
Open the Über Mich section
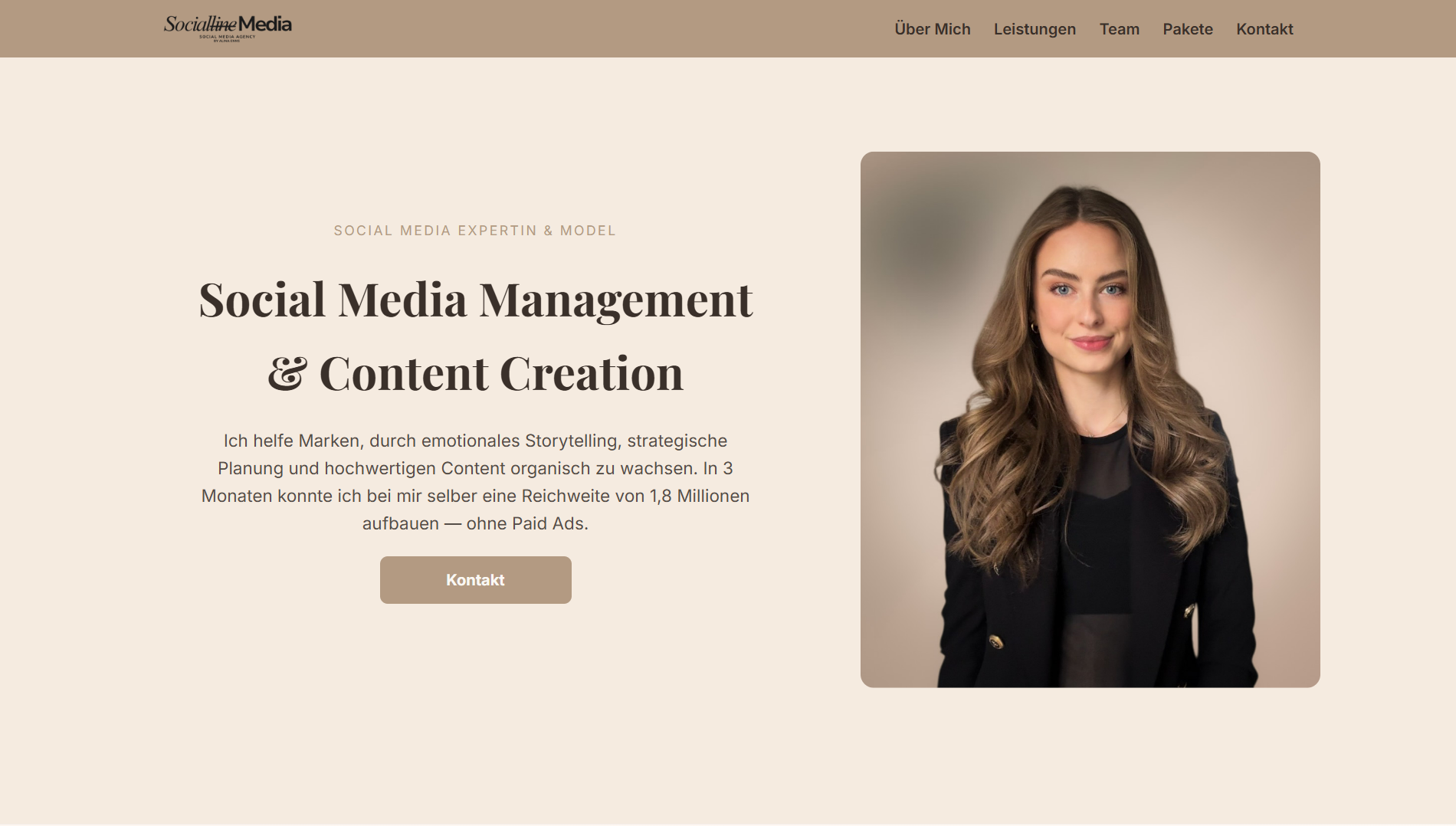tap(932, 29)
